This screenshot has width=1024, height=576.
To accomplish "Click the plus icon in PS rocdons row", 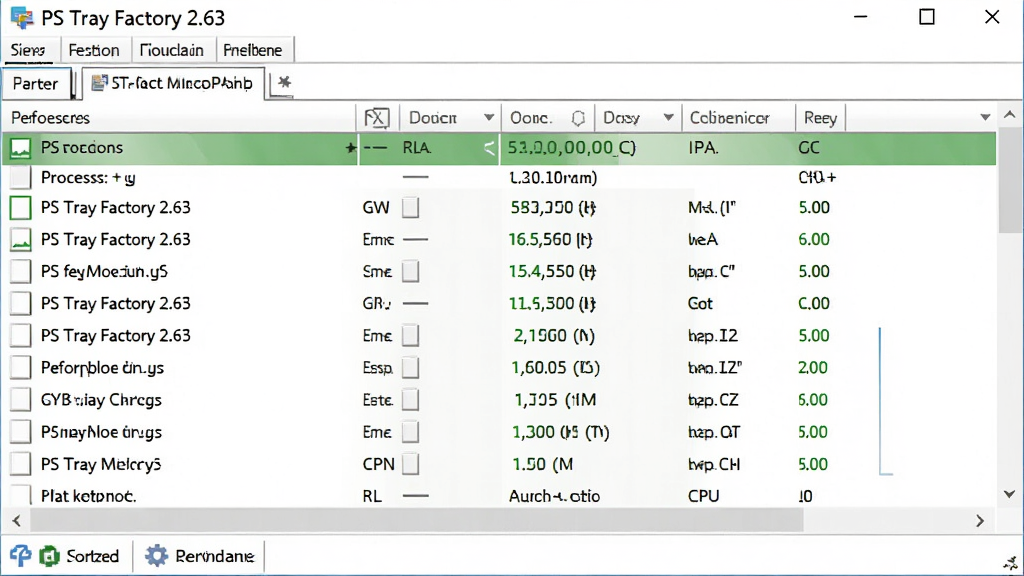I will click(x=351, y=148).
